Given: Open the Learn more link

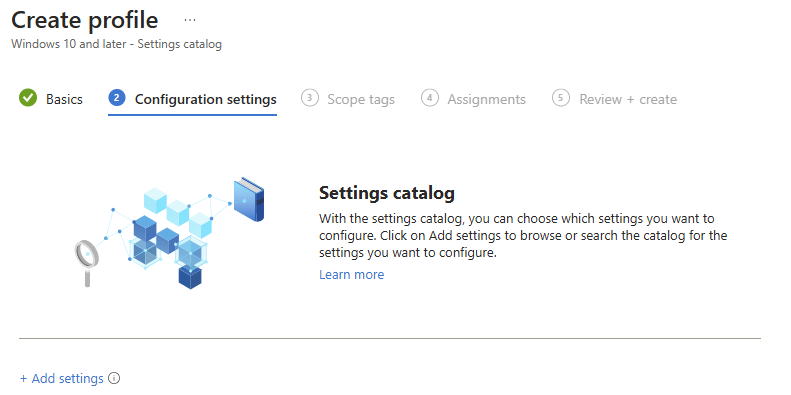Looking at the screenshot, I should [351, 274].
